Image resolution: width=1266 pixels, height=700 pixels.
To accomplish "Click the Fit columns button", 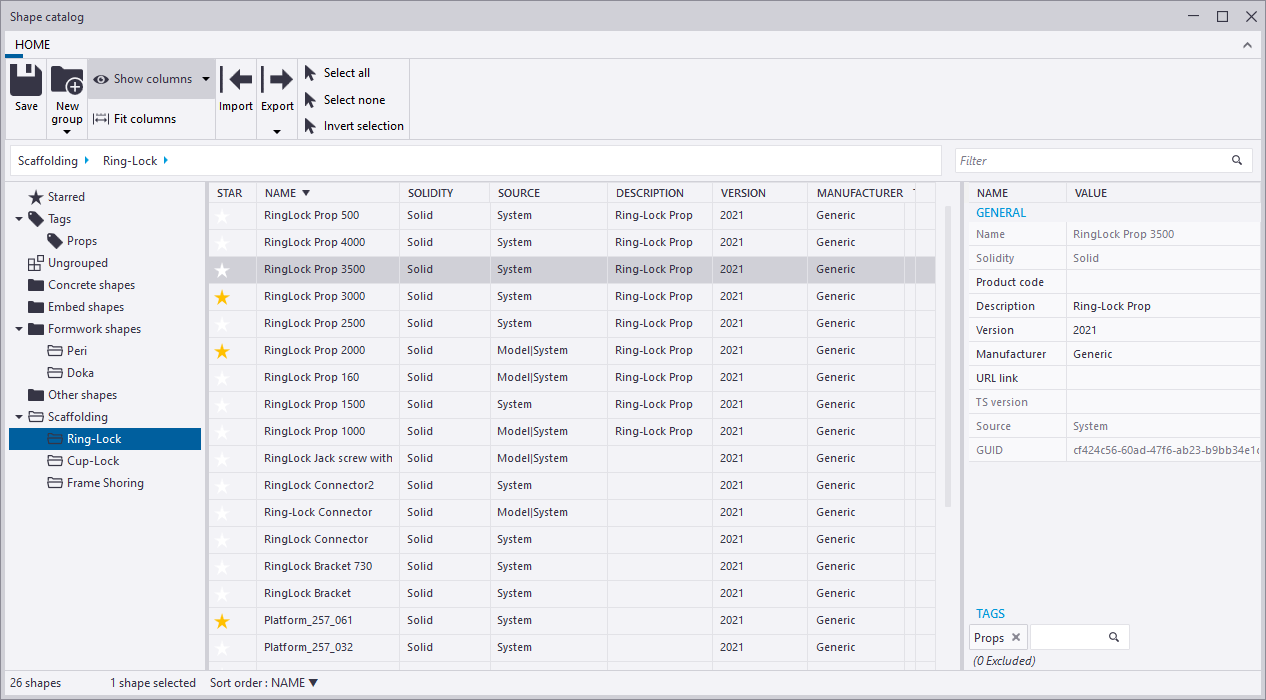I will point(135,119).
